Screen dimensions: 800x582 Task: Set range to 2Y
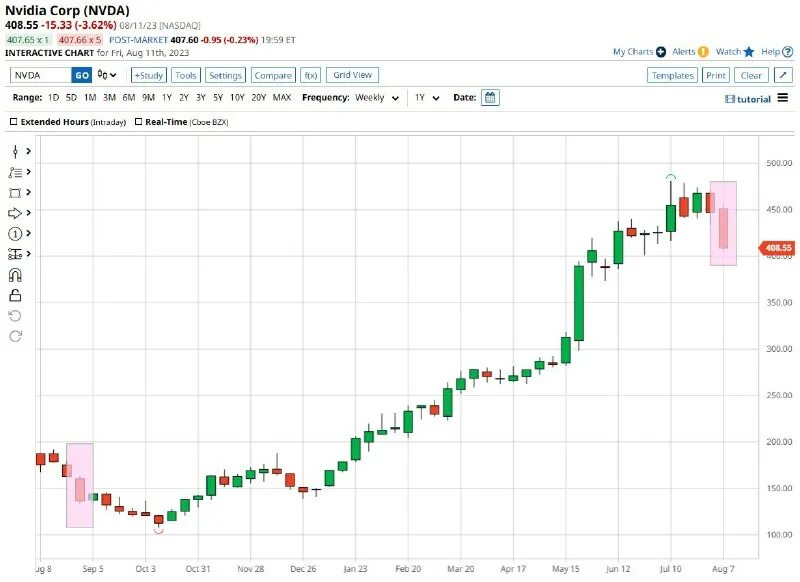[184, 97]
